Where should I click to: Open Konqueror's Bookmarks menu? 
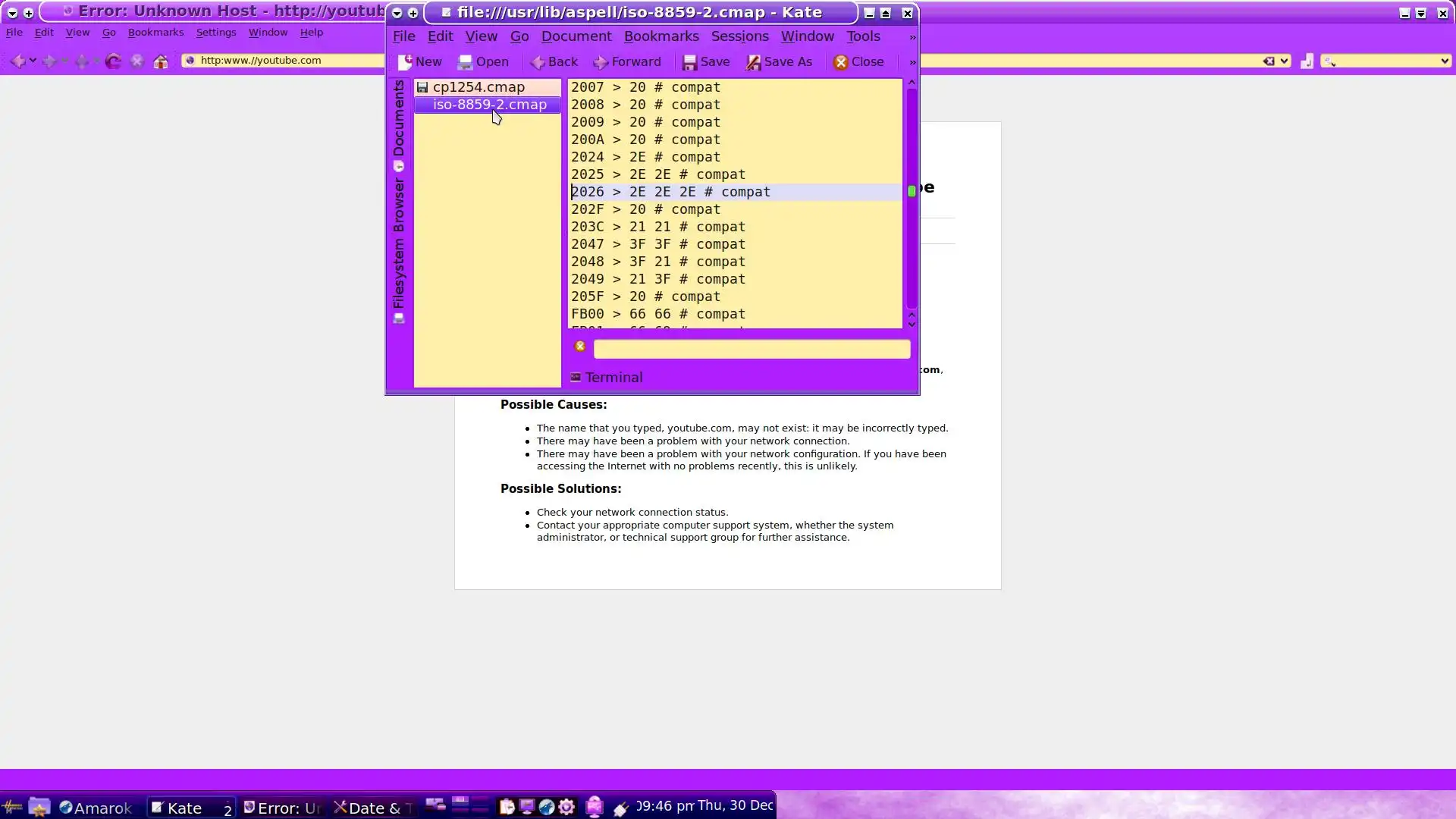point(155,33)
